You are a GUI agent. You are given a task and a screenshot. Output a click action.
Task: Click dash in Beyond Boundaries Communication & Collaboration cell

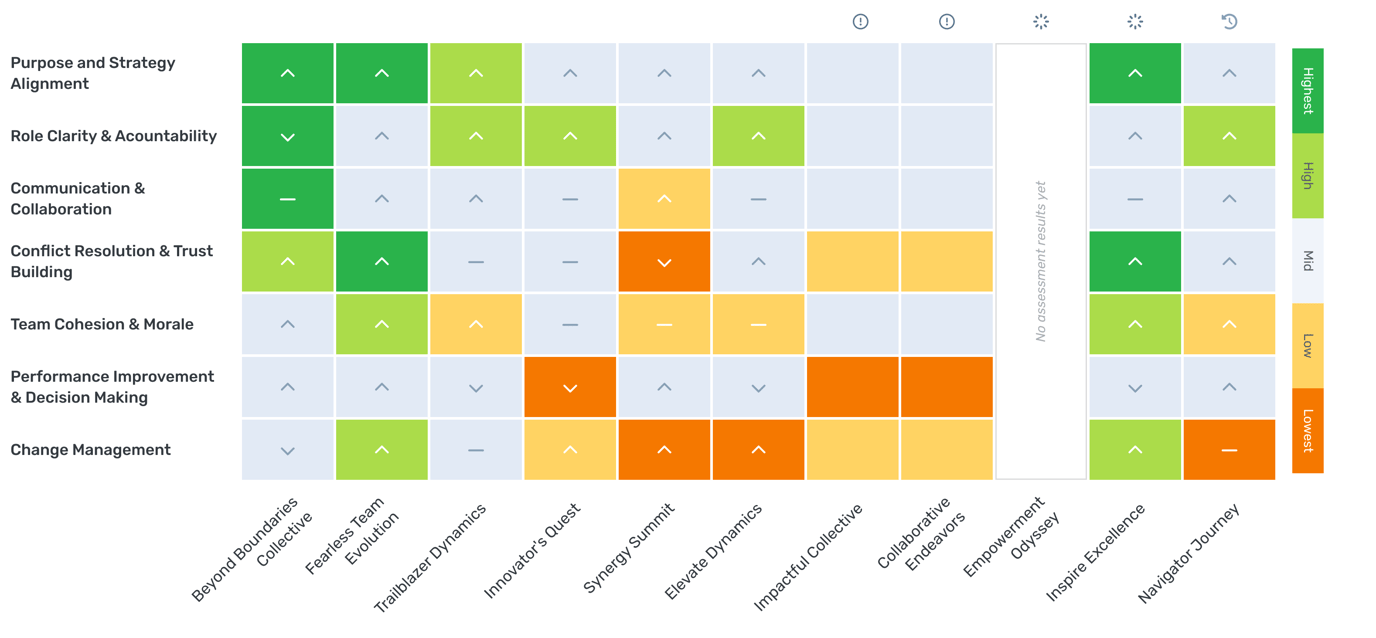coord(288,199)
